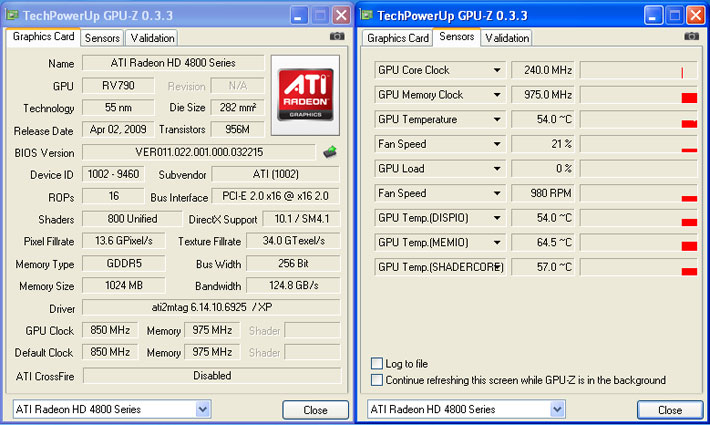Select Sensors tab in right window
Viewport: 710px width, 425px height.
point(456,37)
